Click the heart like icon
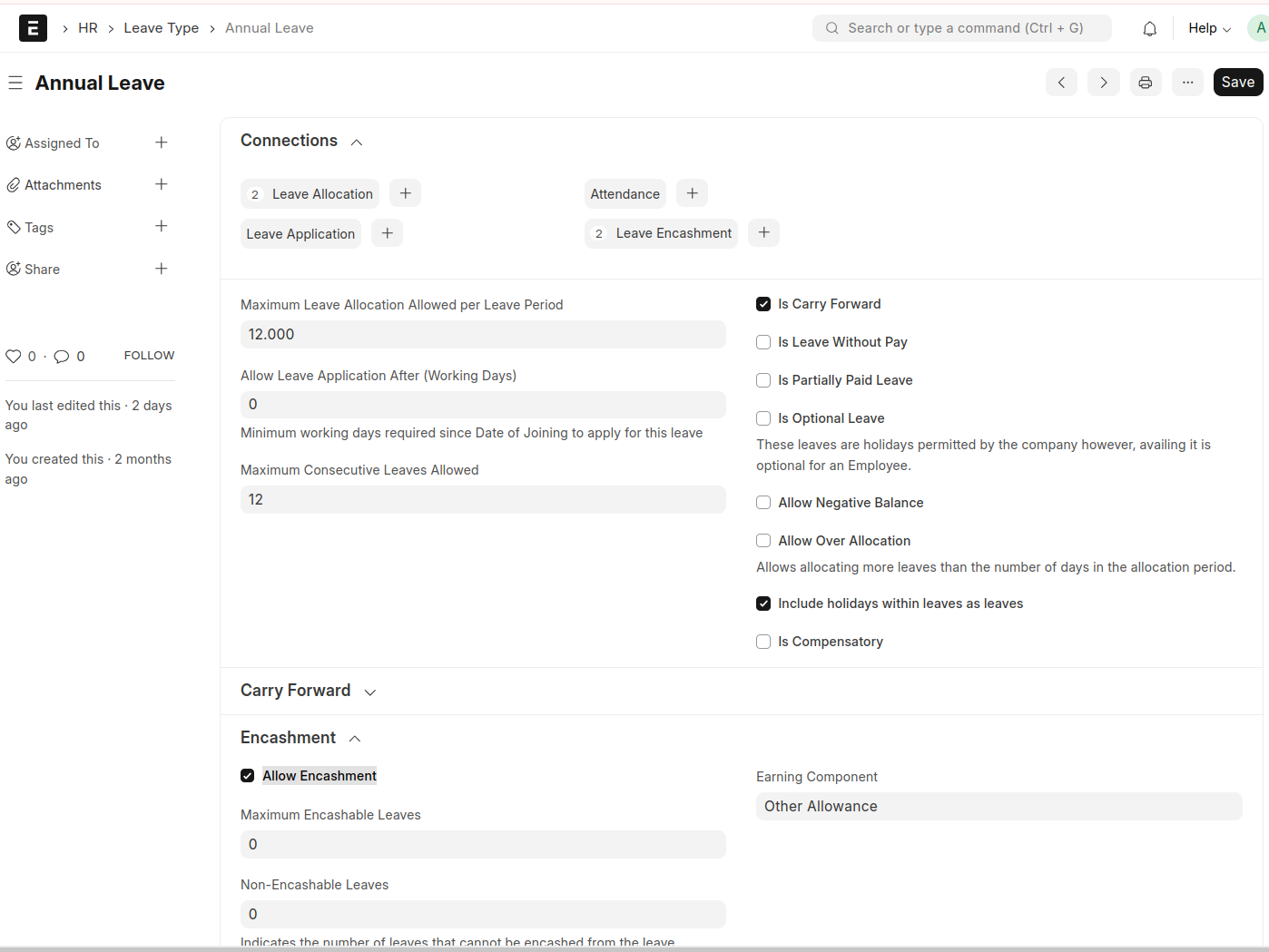 (14, 357)
